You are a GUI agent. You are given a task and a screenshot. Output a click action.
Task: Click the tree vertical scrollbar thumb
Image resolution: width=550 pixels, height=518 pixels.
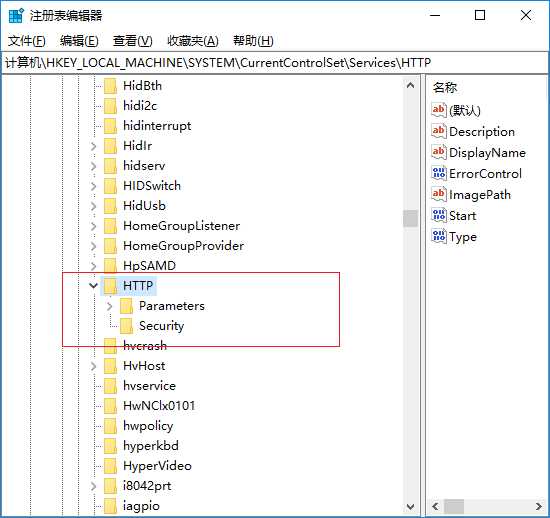click(410, 218)
